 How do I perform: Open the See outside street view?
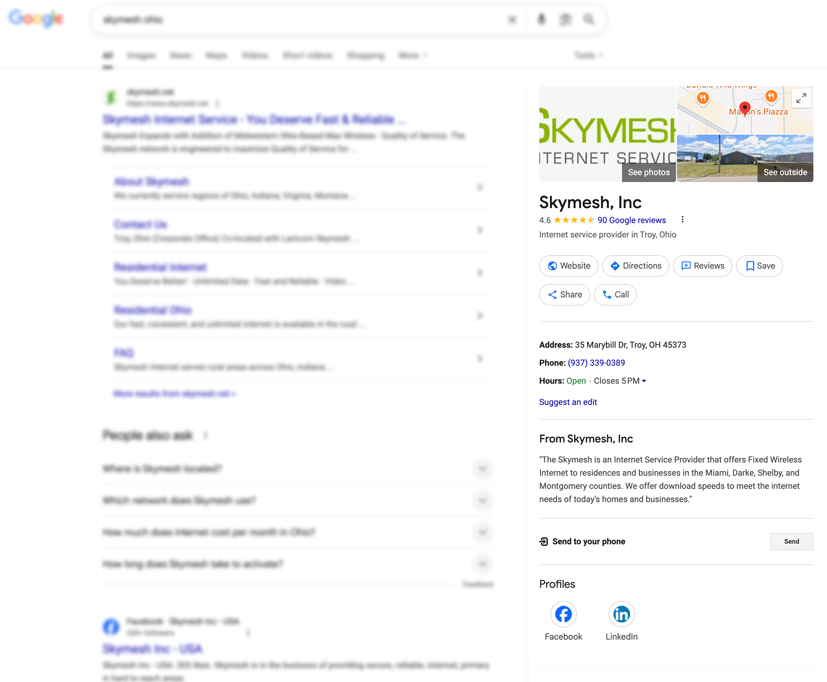745,158
